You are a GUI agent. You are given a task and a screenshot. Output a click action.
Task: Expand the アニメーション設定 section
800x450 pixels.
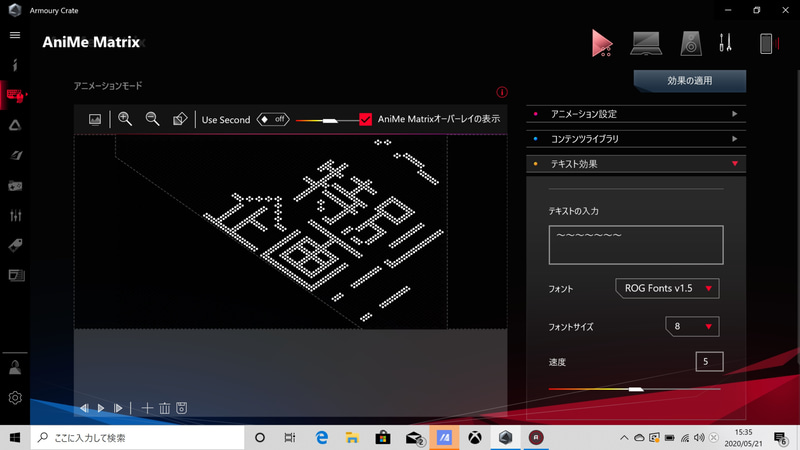636,114
